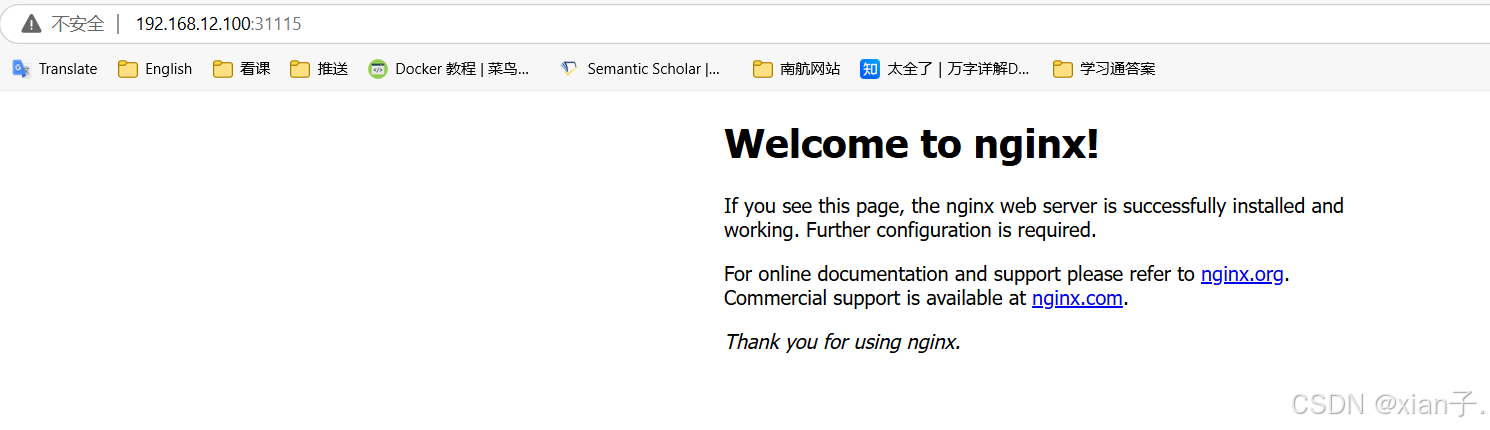Open the 太全了 Zhihu bookmark
This screenshot has width=1490, height=430.
pyautogui.click(x=945, y=69)
